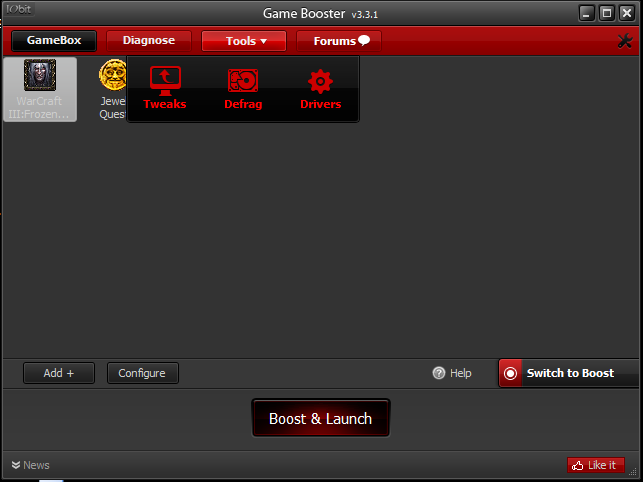Minimize the Game Booster window
643x482 pixels.
[x=586, y=13]
